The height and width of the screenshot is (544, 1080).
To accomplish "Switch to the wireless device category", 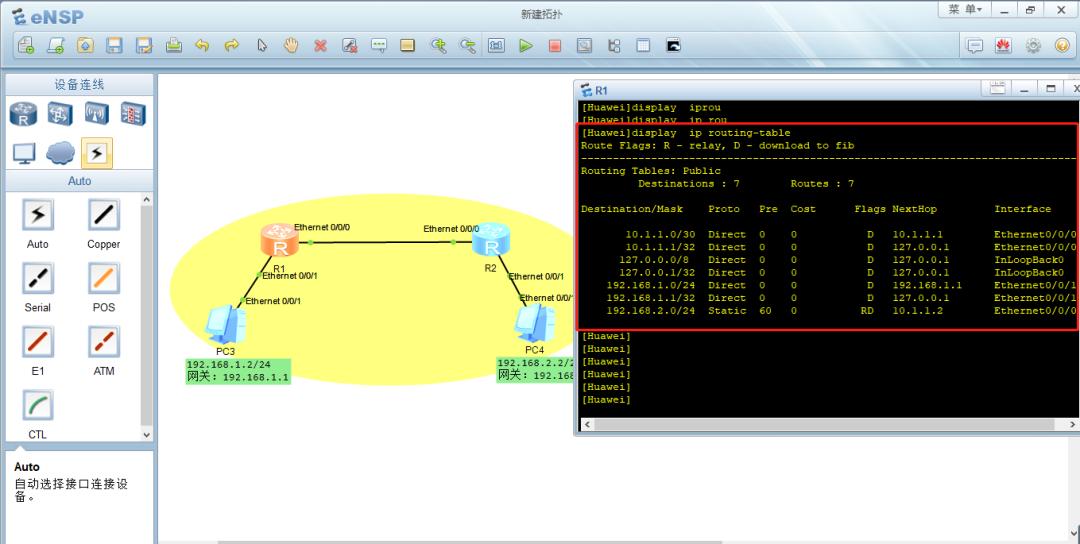I will pos(97,114).
